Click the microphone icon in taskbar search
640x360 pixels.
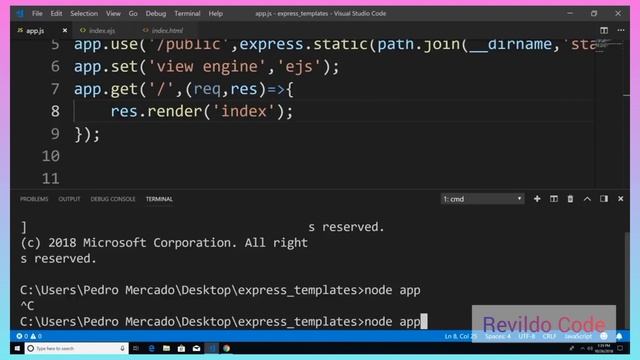(x=122, y=348)
